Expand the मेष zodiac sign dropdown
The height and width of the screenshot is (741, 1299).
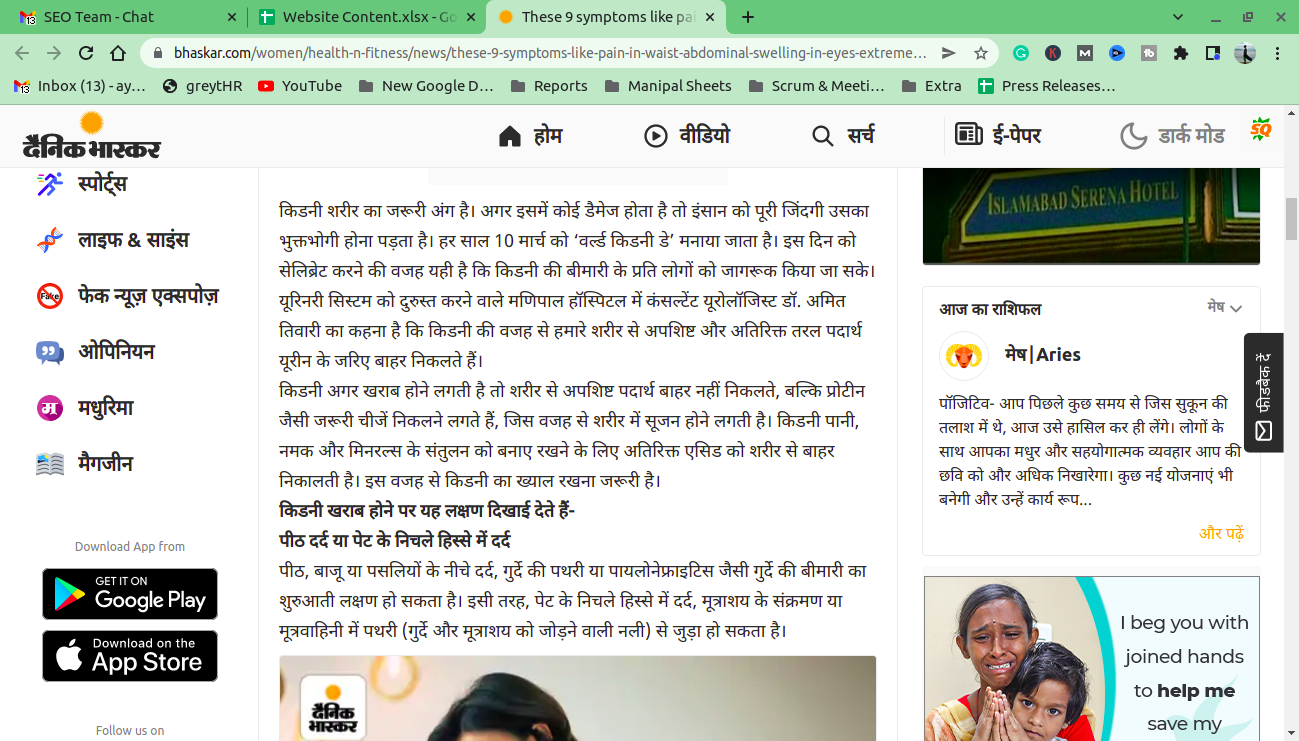[1224, 308]
